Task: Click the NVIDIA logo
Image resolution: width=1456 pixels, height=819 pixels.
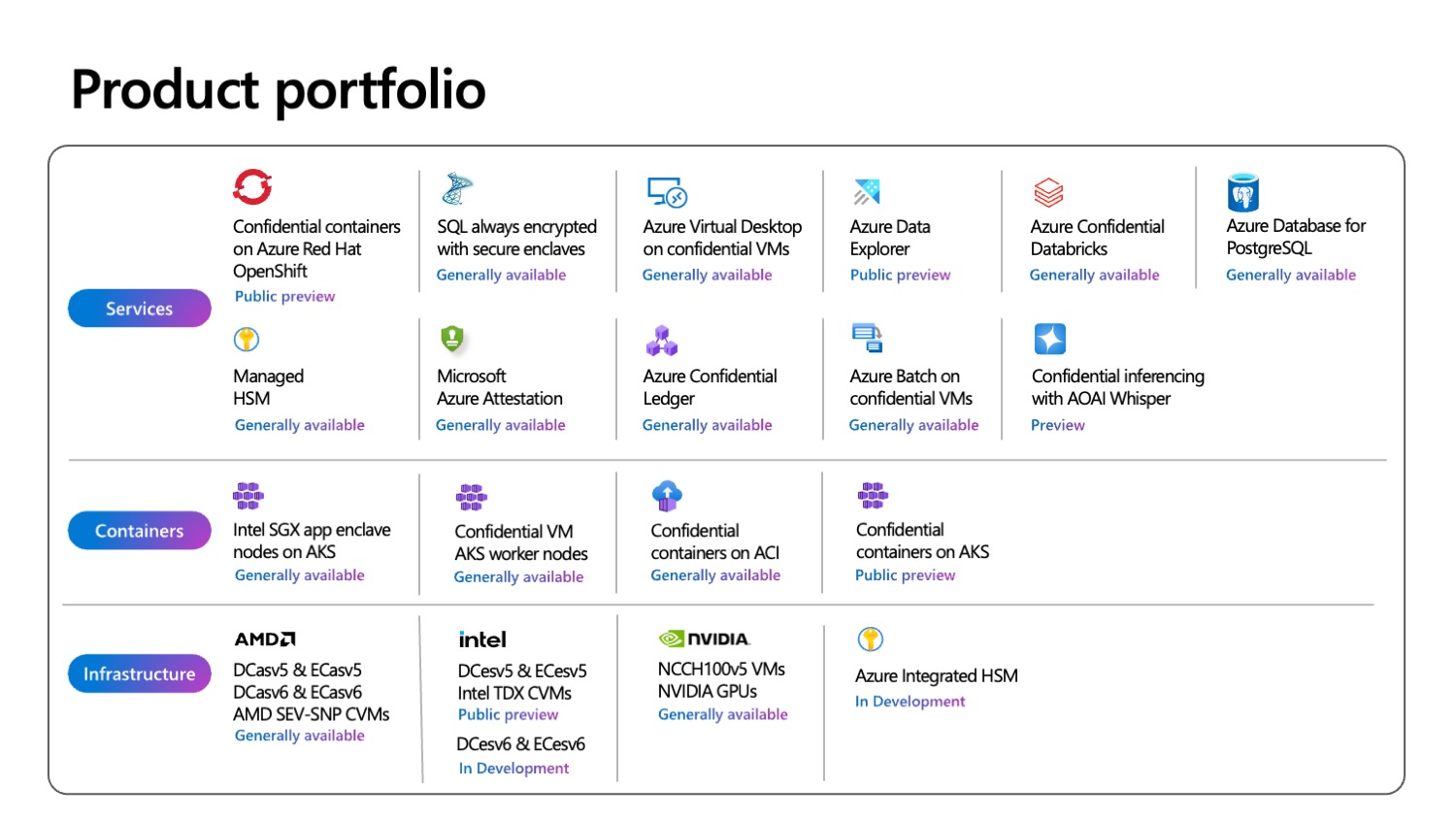Action: pos(705,639)
